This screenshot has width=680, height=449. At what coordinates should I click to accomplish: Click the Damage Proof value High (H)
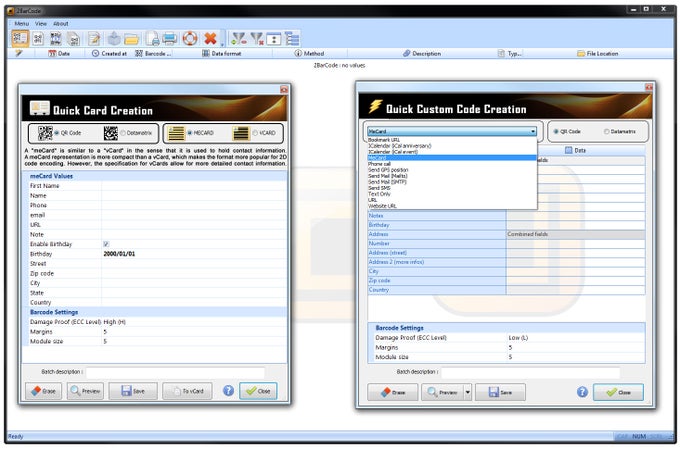114,322
